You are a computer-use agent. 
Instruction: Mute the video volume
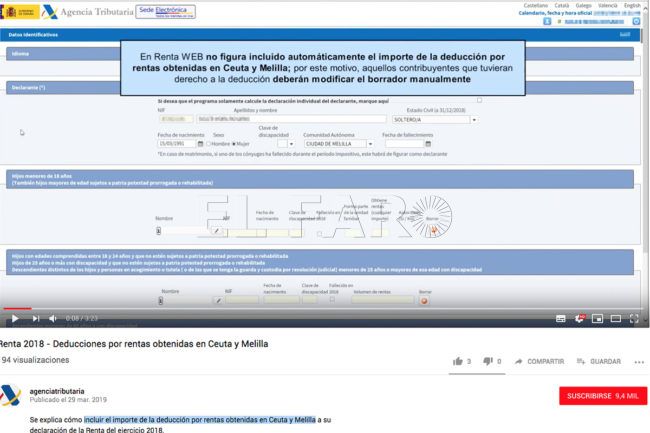click(53, 319)
